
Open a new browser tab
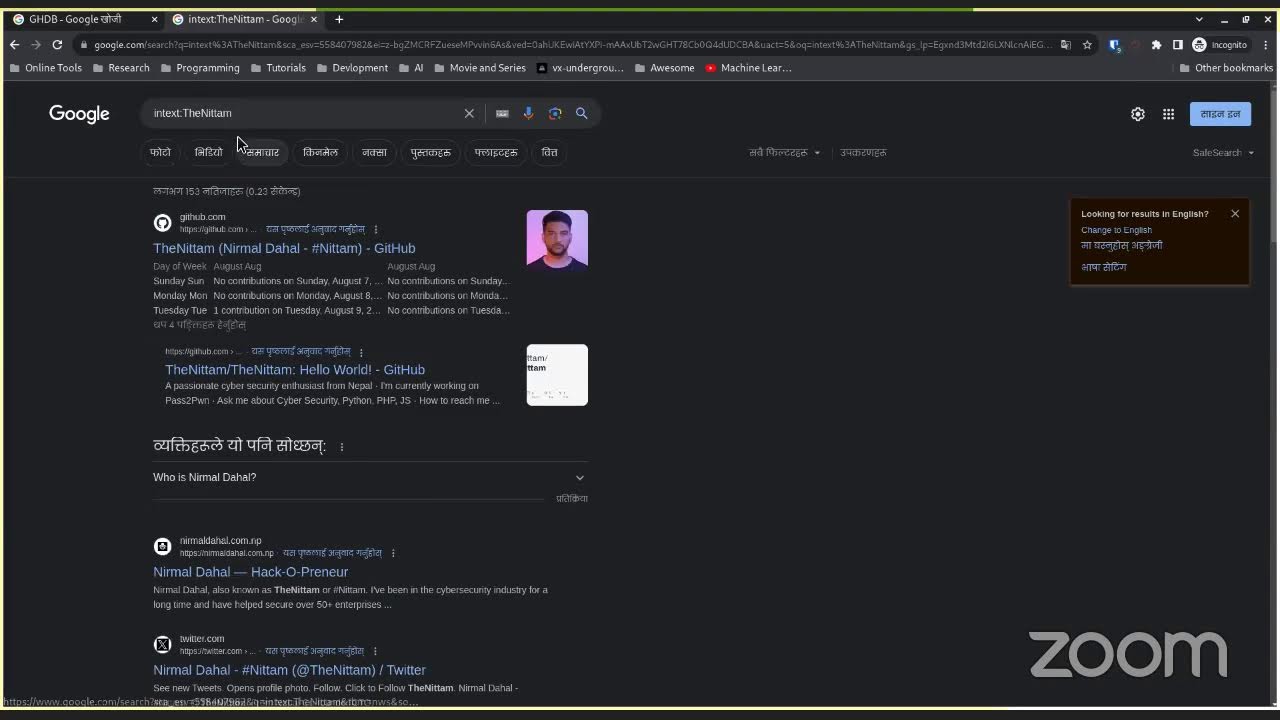(339, 19)
